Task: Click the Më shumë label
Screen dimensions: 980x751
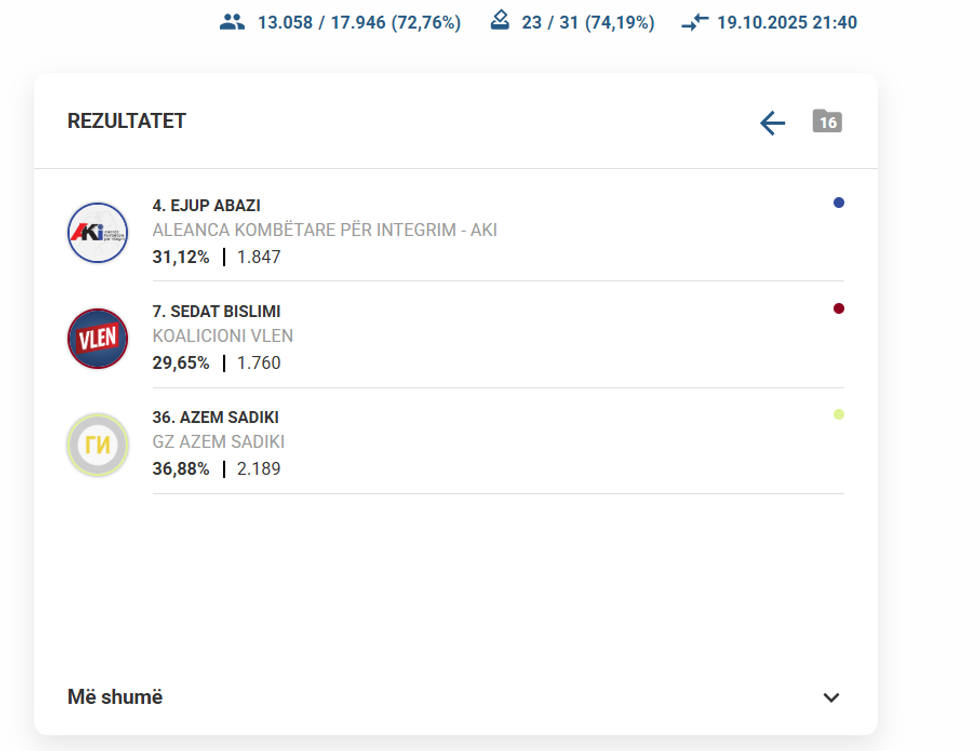Action: click(x=115, y=697)
